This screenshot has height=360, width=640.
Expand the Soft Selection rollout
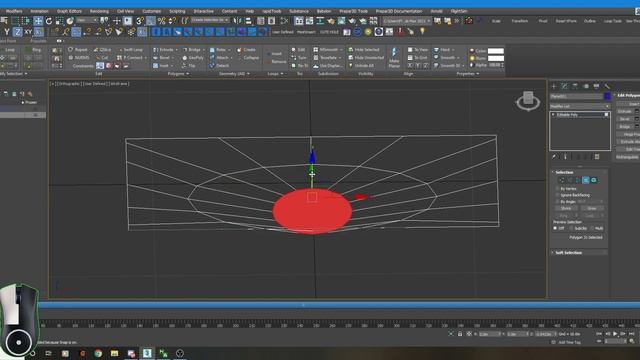tap(579, 253)
